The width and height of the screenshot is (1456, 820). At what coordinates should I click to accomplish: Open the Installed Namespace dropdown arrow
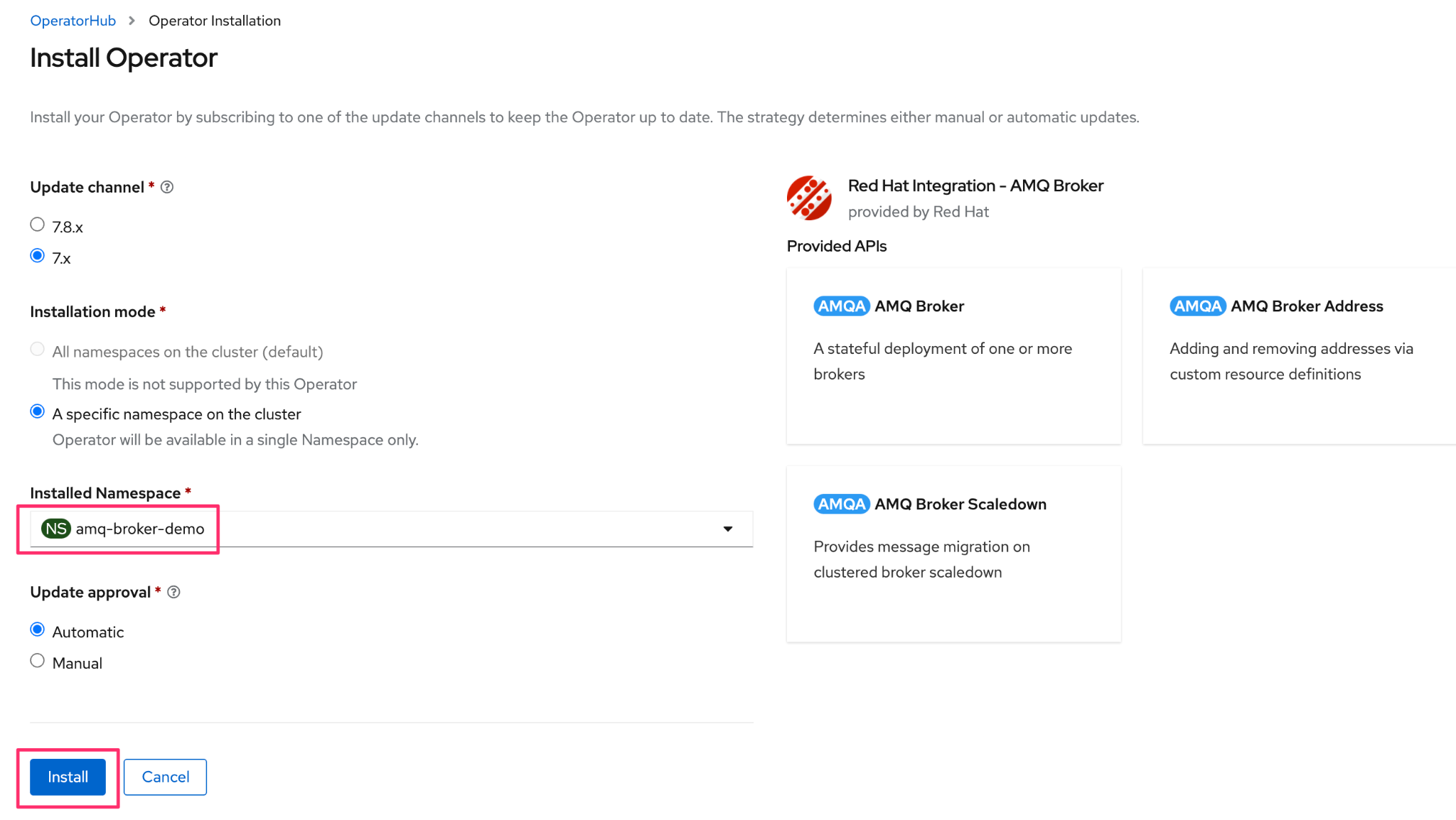727,529
